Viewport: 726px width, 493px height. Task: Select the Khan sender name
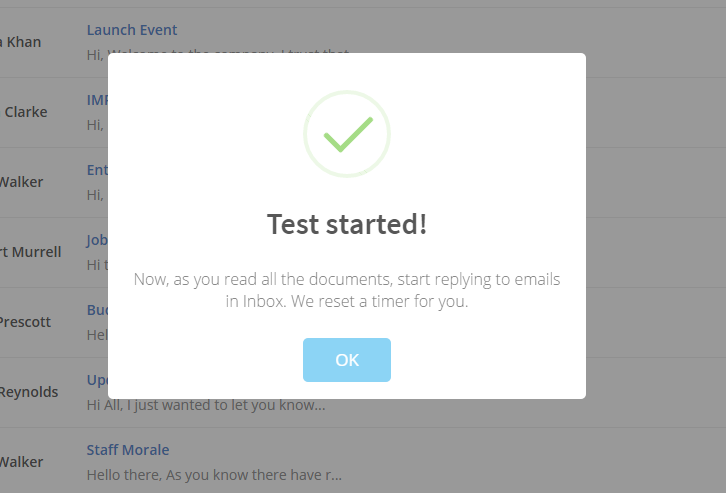point(20,42)
